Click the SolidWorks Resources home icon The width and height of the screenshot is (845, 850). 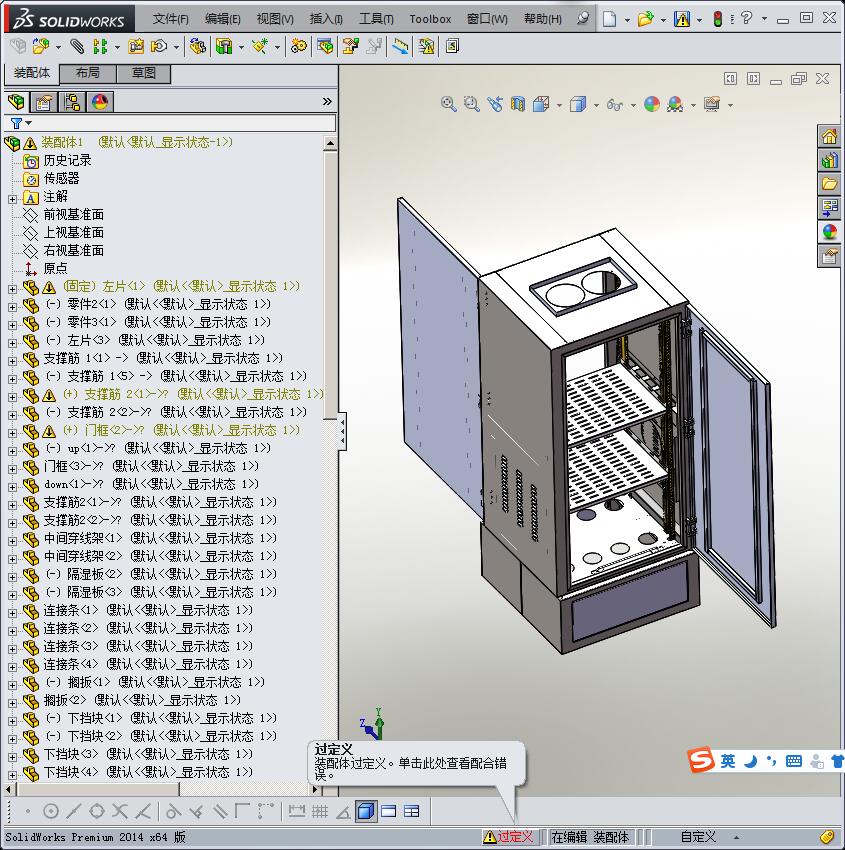point(829,137)
